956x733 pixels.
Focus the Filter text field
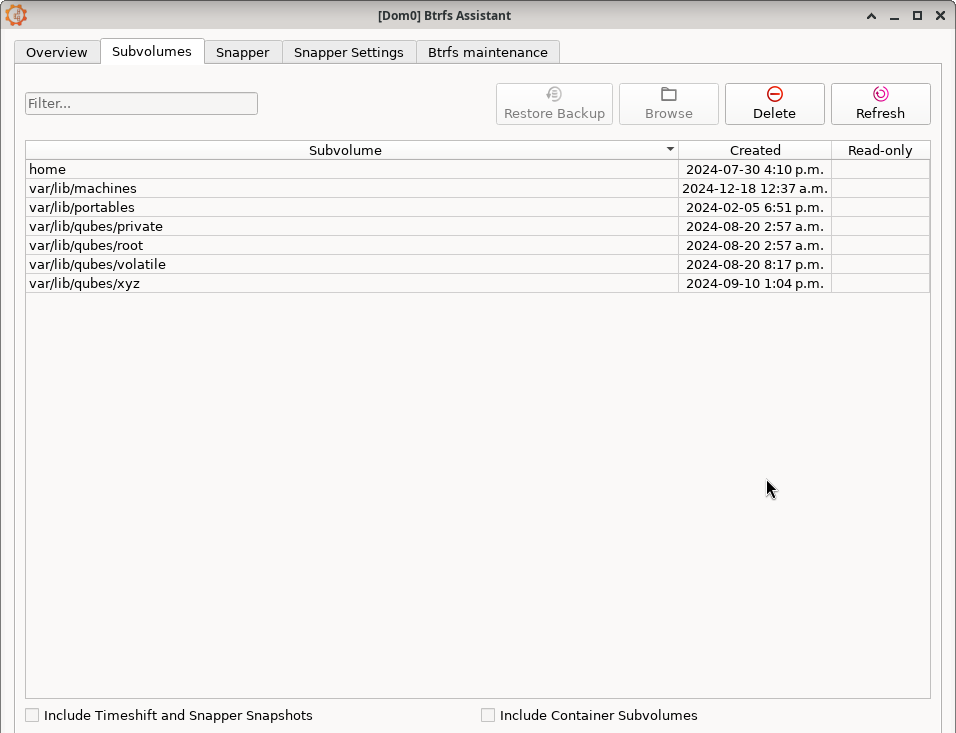pos(141,104)
